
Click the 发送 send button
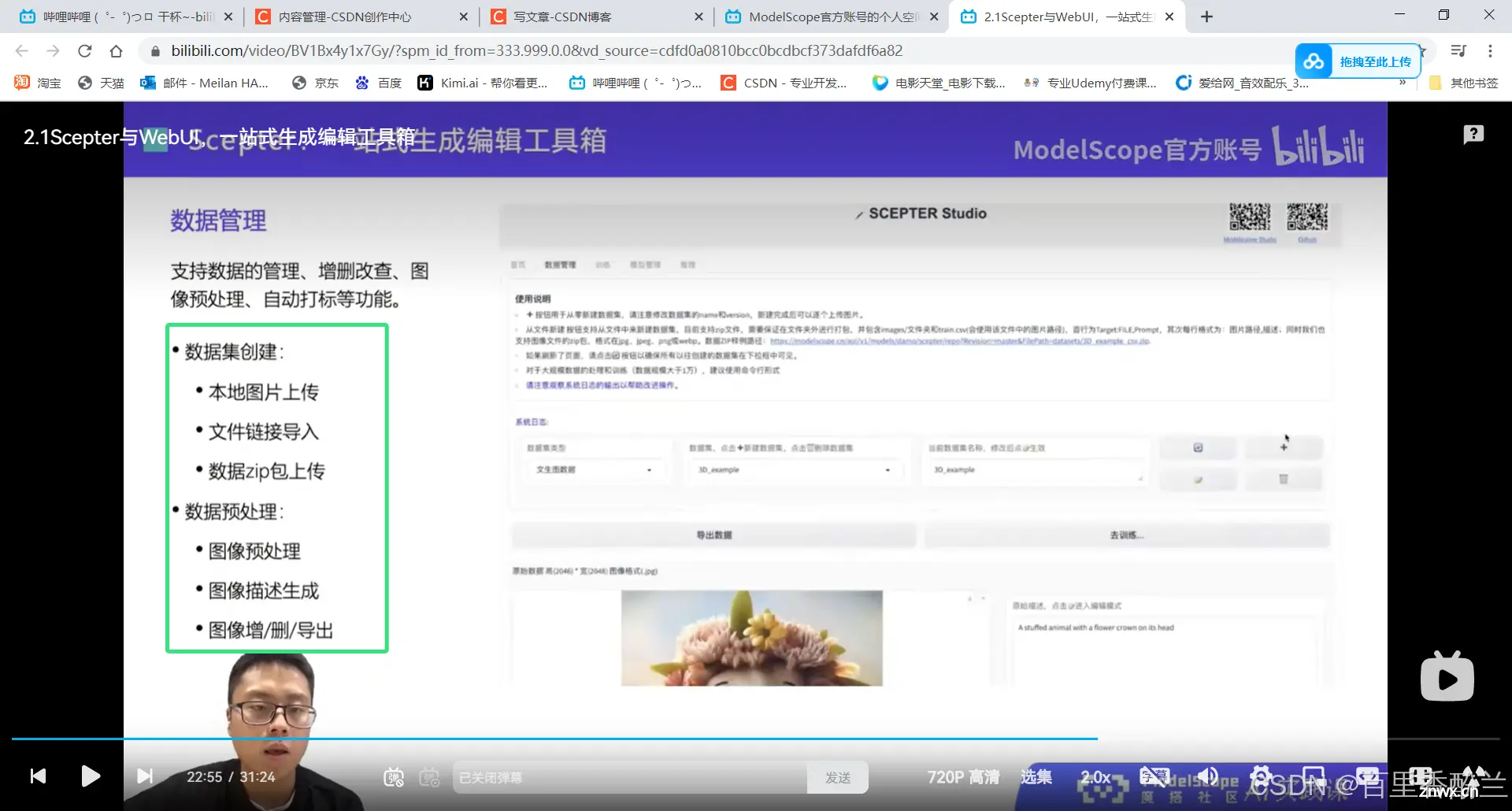tap(838, 777)
